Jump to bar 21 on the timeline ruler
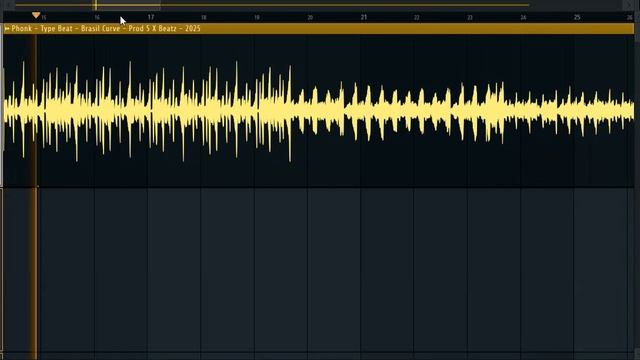 coord(364,17)
